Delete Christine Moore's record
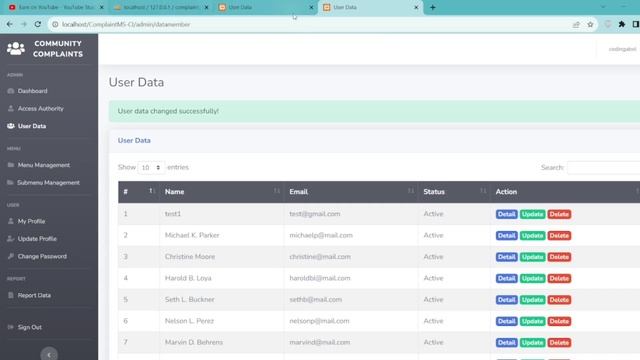This screenshot has width=640, height=360. 559,257
